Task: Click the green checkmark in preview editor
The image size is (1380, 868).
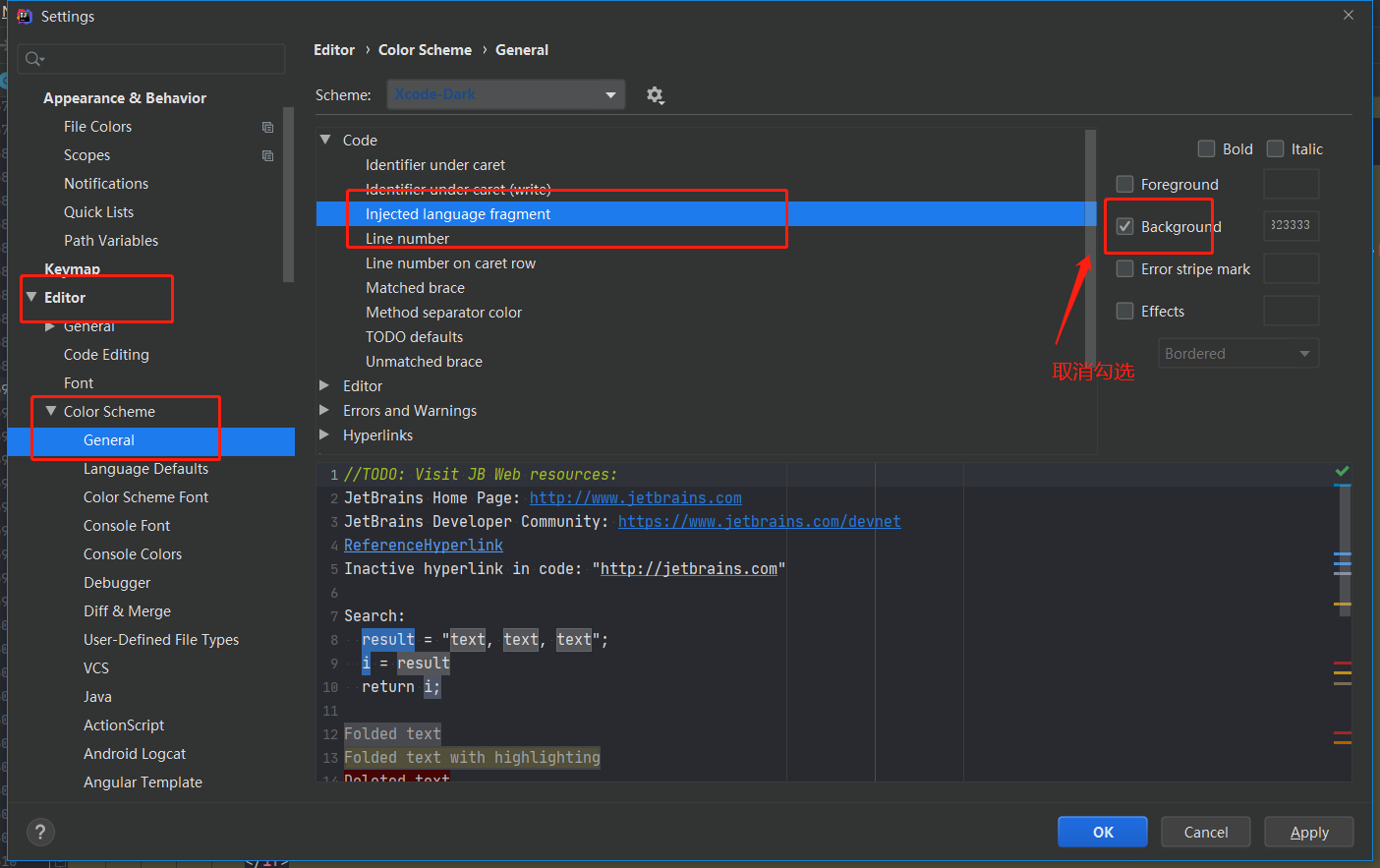Action: click(x=1342, y=471)
